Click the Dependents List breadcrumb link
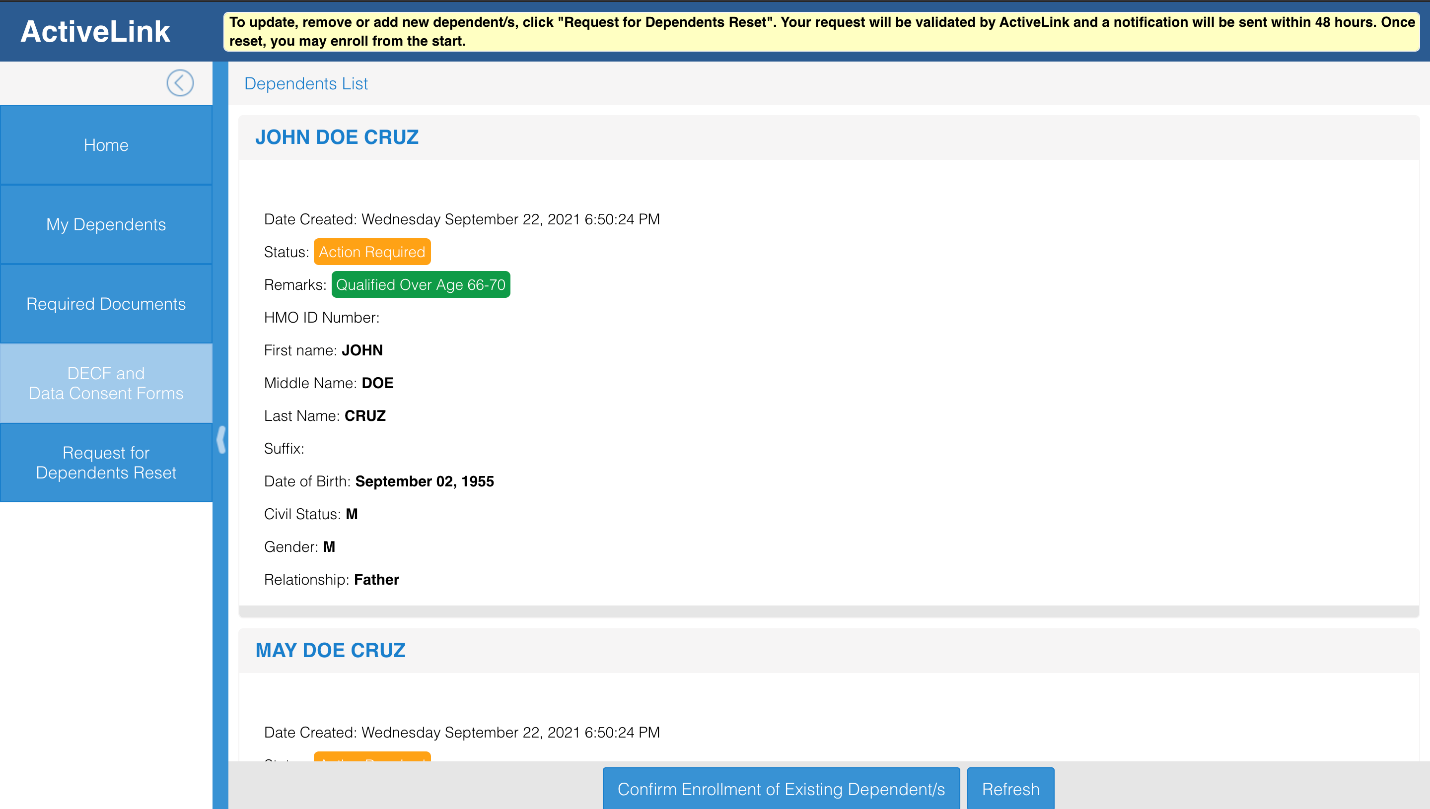1430x809 pixels. pyautogui.click(x=306, y=84)
